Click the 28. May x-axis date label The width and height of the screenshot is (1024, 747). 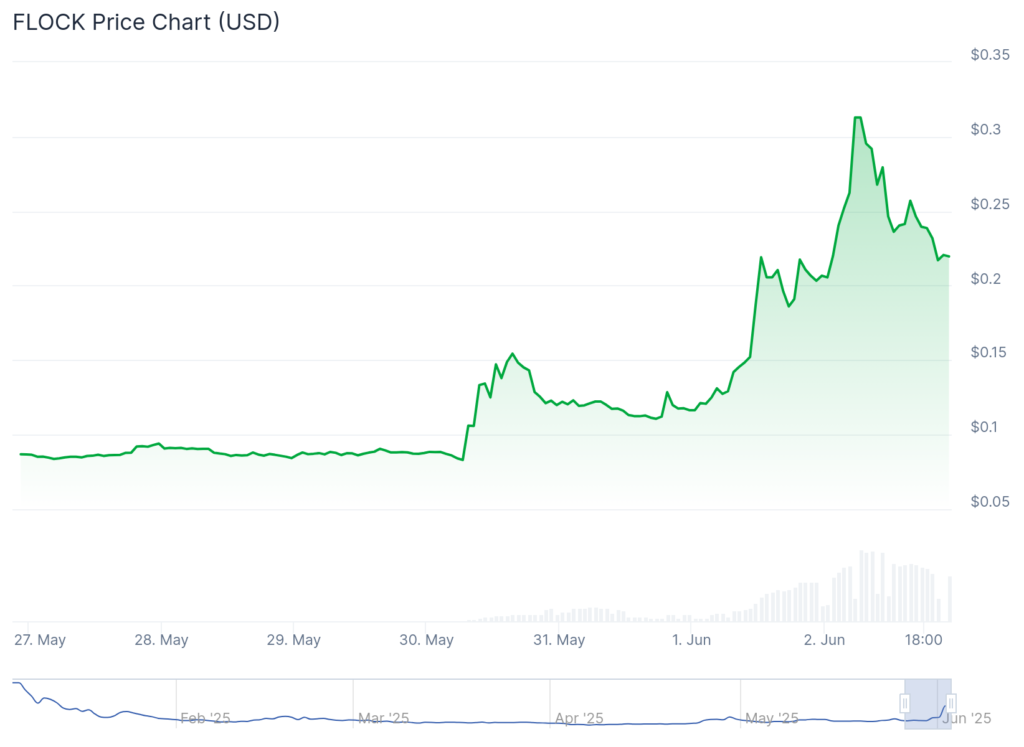[161, 640]
